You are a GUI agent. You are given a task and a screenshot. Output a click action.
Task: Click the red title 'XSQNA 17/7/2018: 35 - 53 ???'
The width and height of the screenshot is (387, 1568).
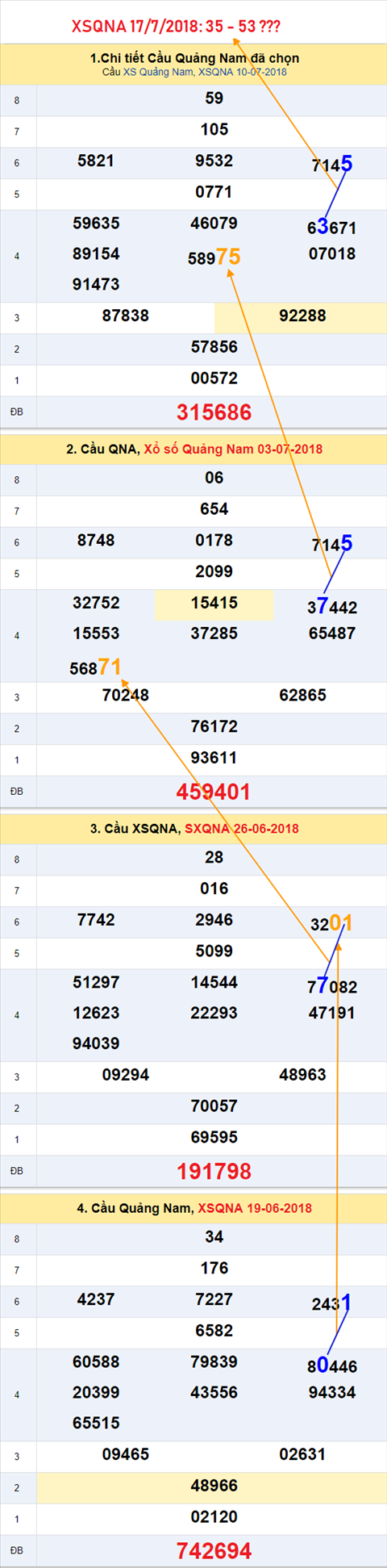pyautogui.click(x=176, y=27)
